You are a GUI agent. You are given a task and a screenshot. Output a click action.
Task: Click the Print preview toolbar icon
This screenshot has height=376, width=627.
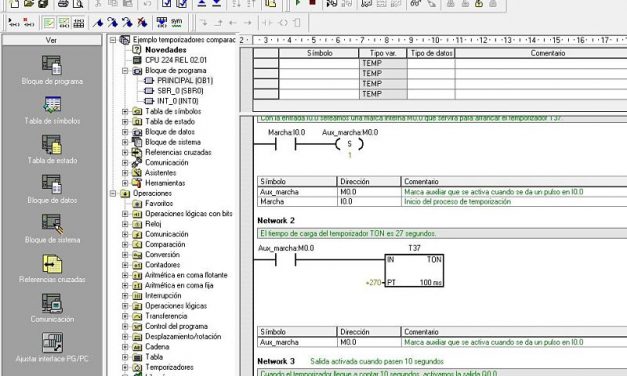click(78, 4)
